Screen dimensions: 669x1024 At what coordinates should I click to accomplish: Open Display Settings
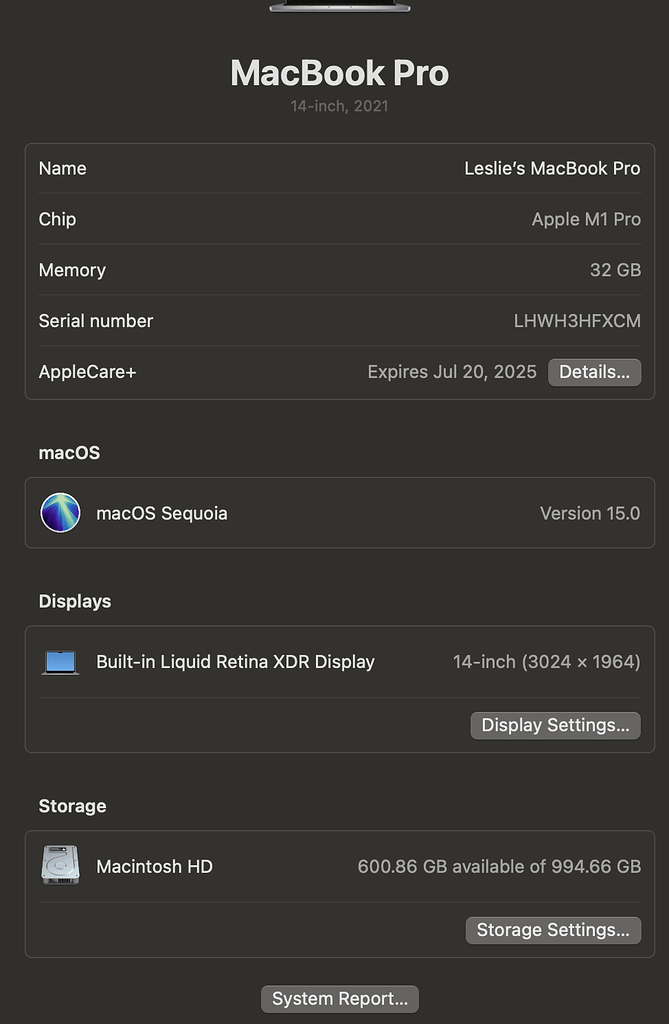pos(555,725)
